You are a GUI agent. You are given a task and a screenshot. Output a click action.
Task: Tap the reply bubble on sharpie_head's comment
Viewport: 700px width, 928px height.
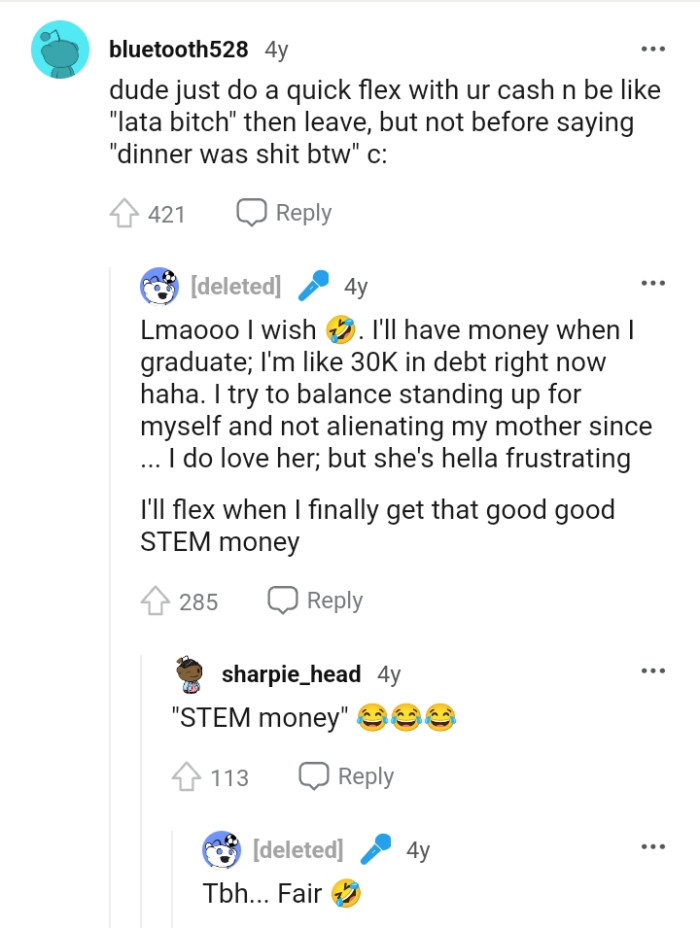click(313, 776)
